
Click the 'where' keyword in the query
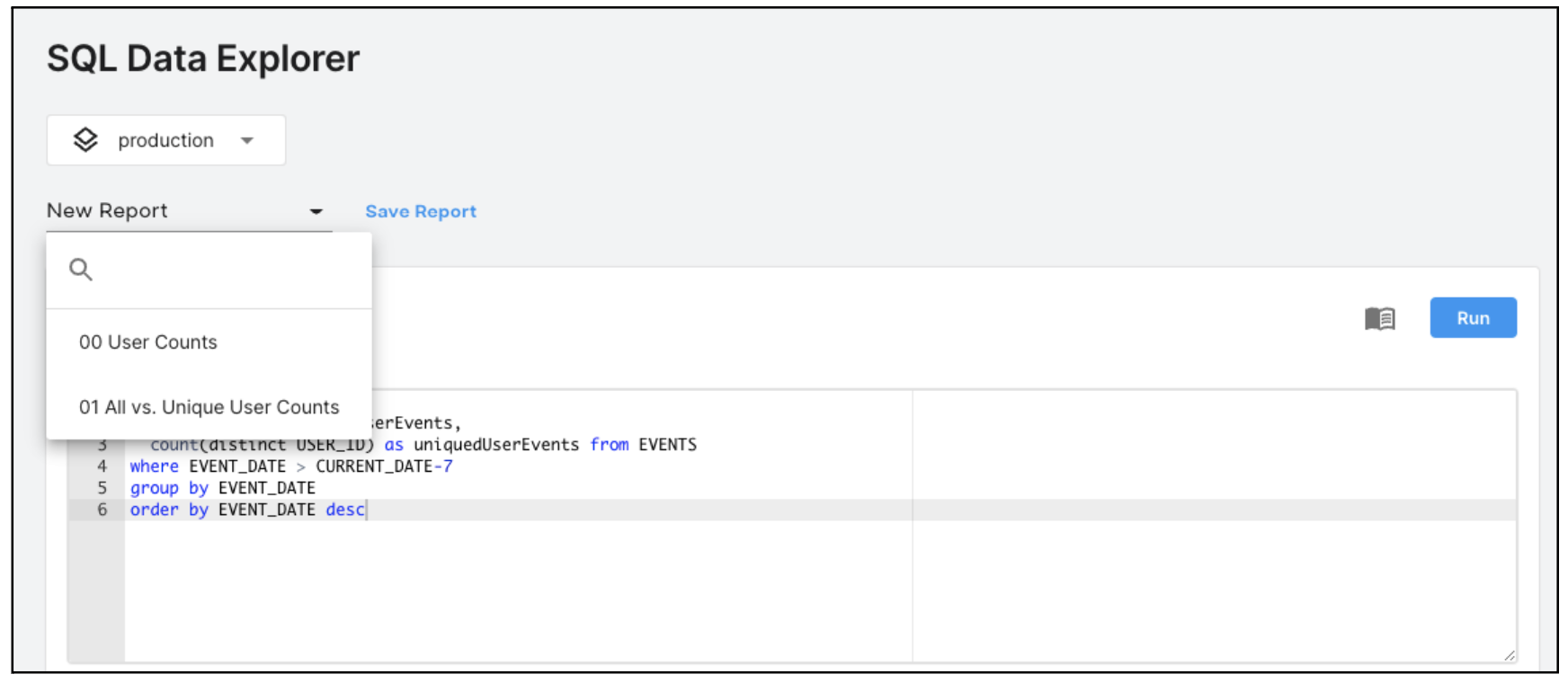[x=154, y=466]
